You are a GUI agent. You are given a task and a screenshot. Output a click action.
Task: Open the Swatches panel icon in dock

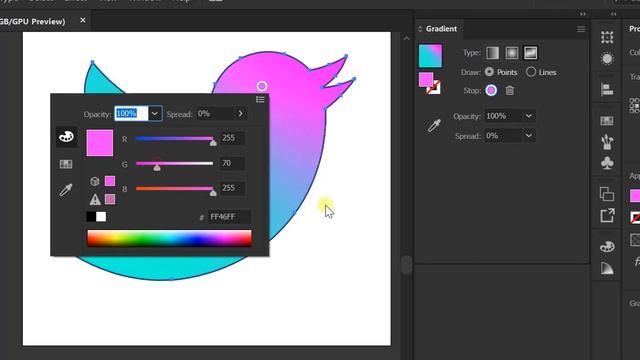607,121
